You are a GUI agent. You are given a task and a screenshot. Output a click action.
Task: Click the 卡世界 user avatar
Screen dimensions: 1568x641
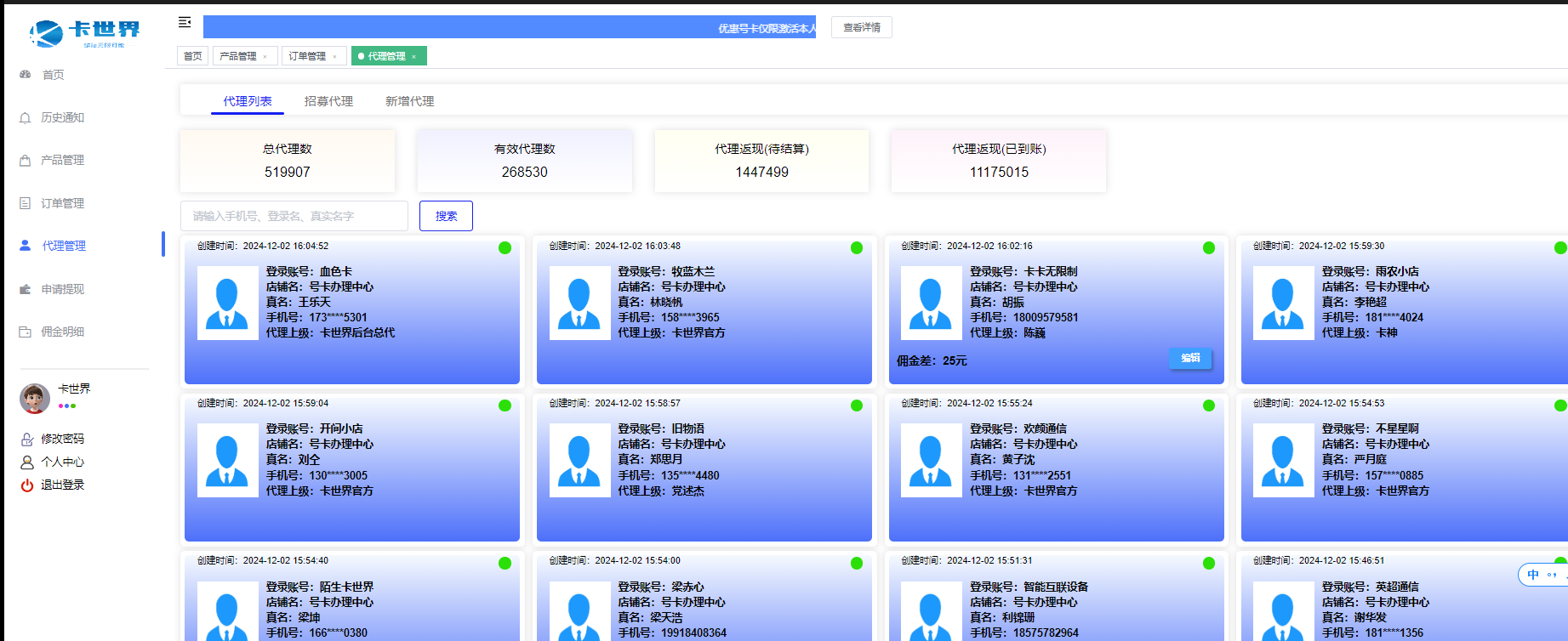35,398
